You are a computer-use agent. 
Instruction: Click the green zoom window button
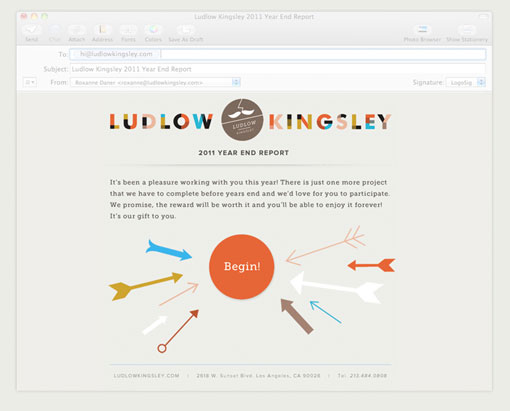click(44, 16)
